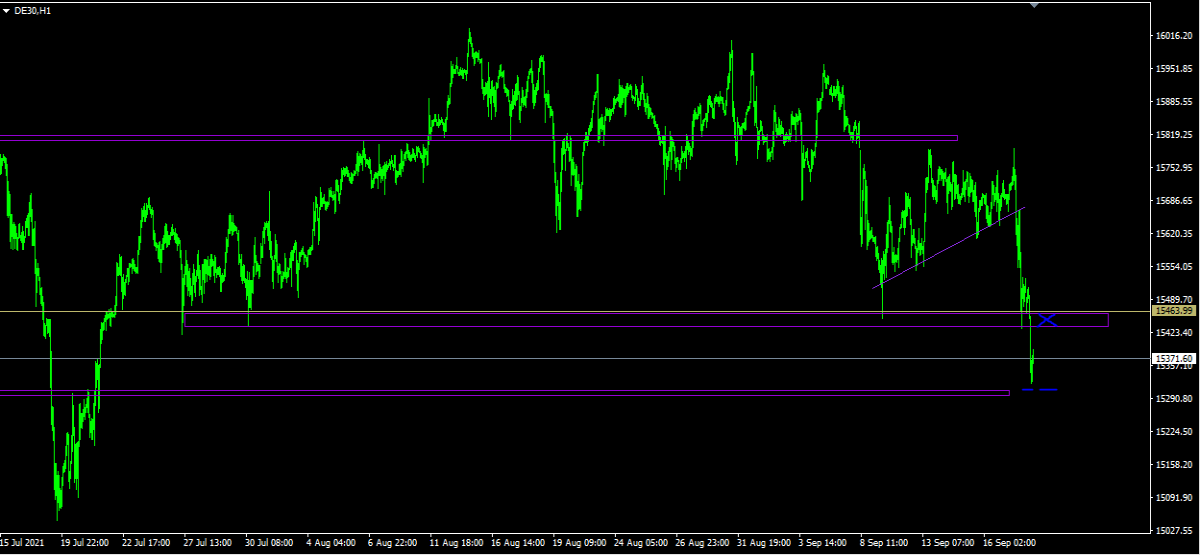Click the 15819.25 price axis label

[1174, 135]
